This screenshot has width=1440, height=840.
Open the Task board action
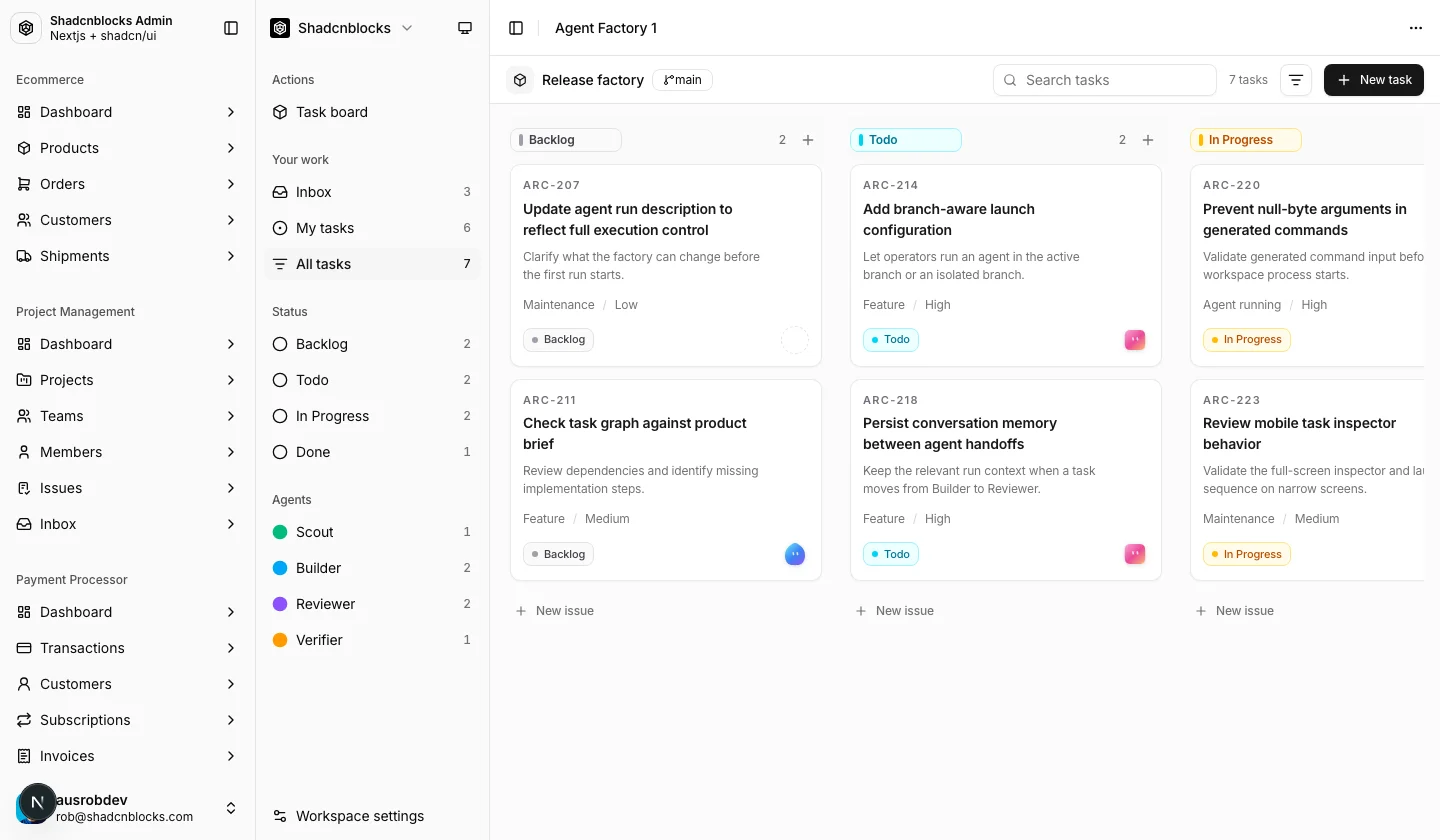(372, 112)
